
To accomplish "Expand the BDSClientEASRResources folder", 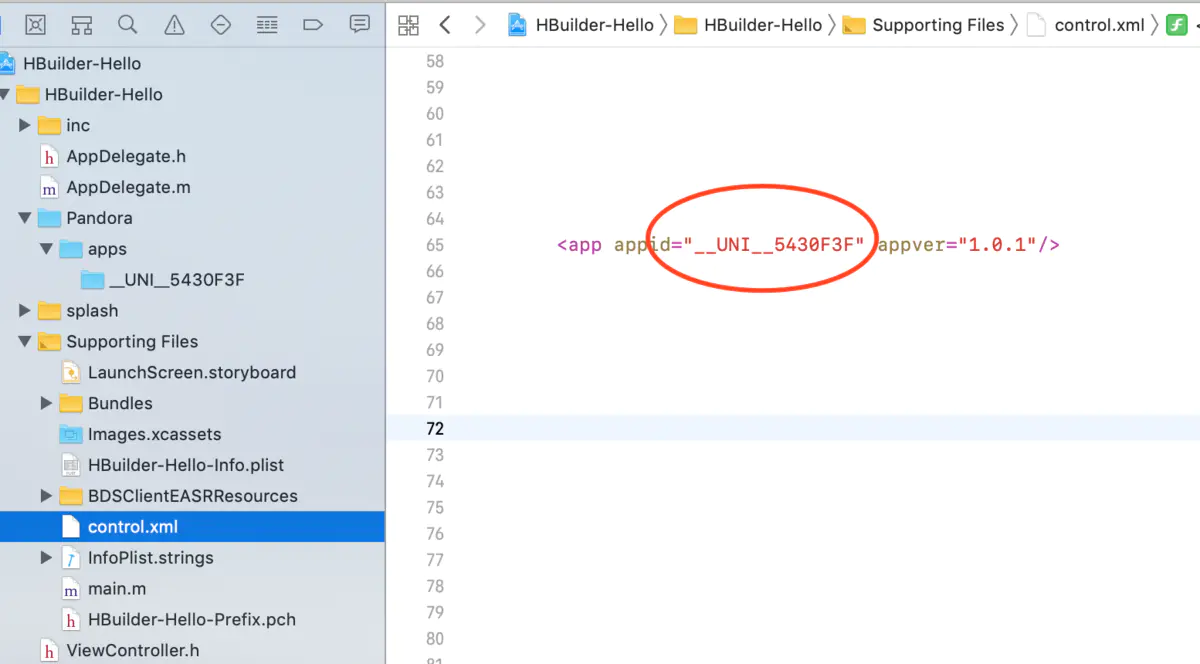I will tap(46, 497).
